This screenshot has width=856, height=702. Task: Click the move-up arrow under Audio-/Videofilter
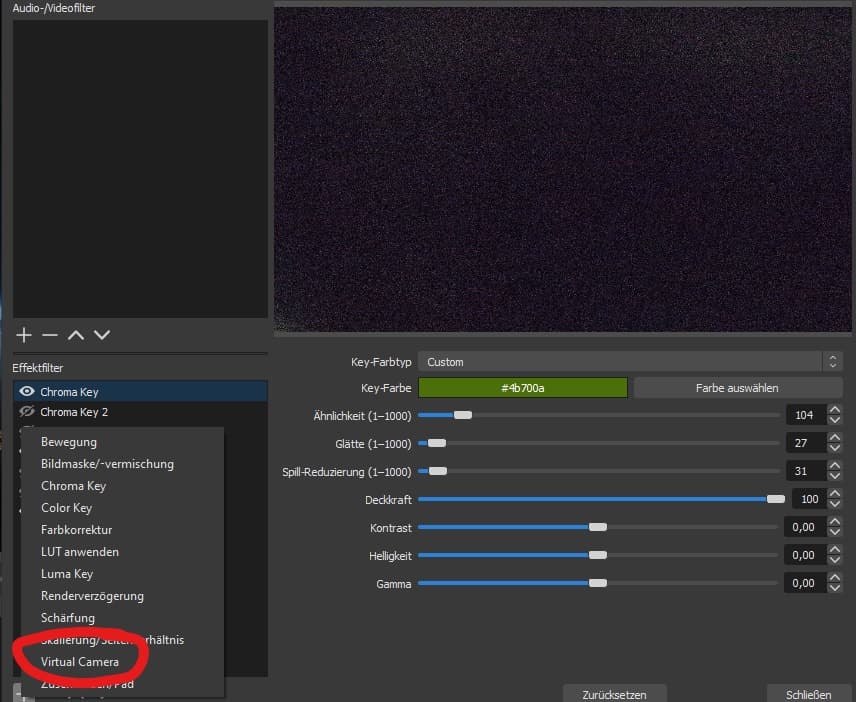click(76, 335)
